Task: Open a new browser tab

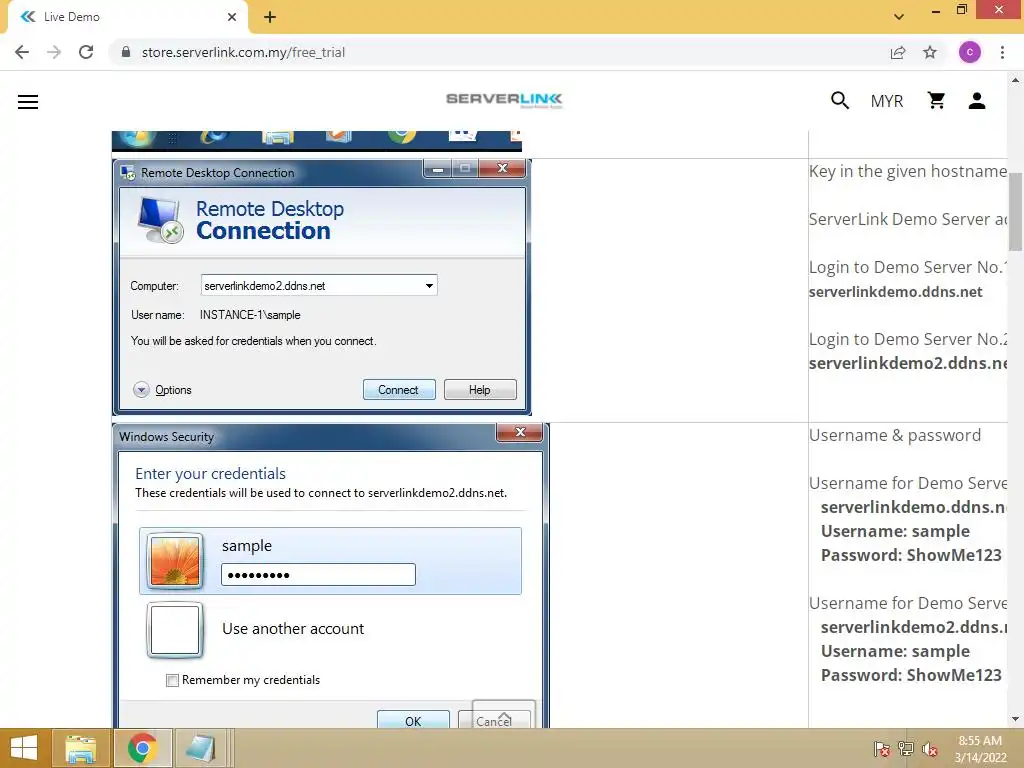Action: pyautogui.click(x=270, y=17)
